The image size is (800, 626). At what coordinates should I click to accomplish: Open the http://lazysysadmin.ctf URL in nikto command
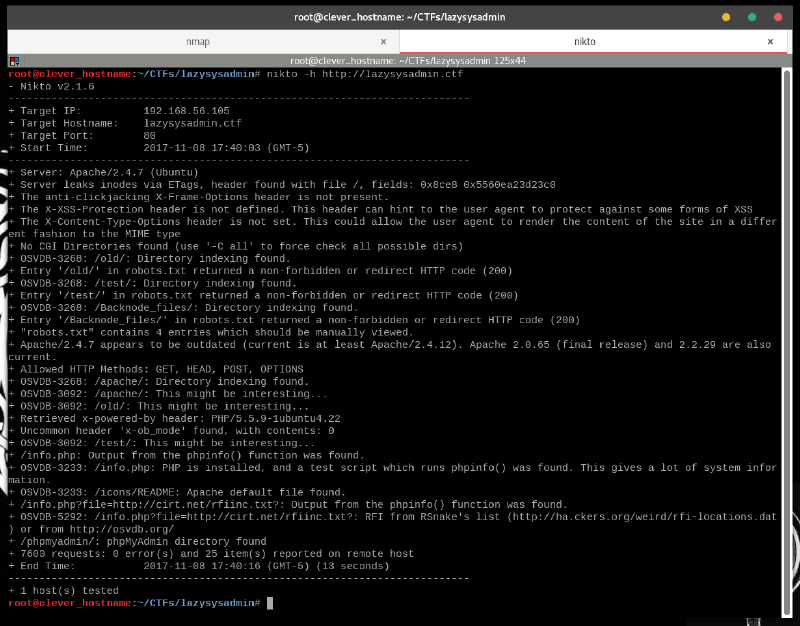tap(392, 75)
